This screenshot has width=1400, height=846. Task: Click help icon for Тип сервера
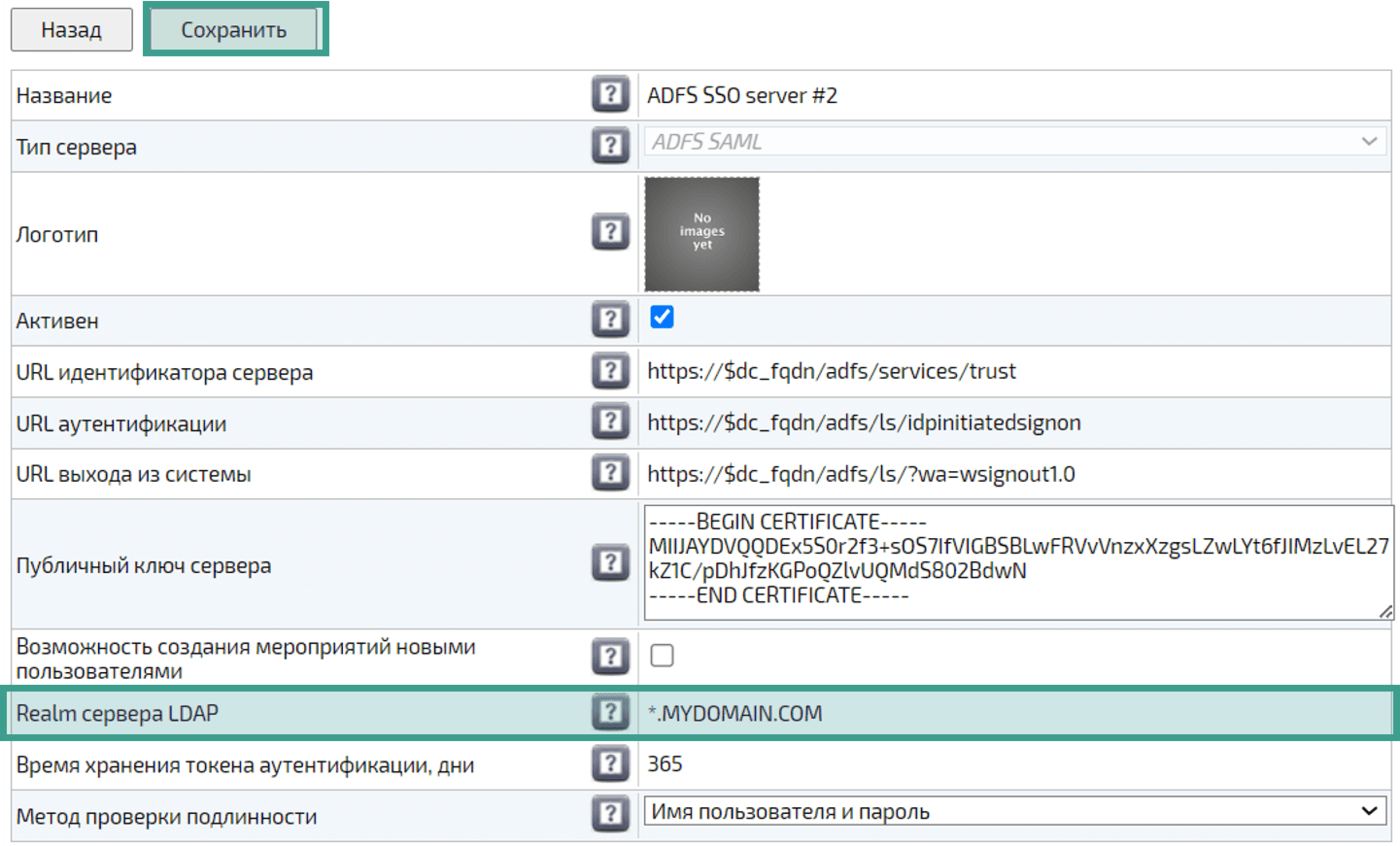(609, 146)
